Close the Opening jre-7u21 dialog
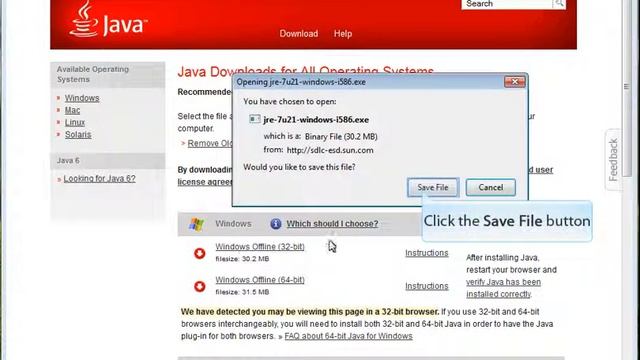Screen dimensions: 640x360 515,82
